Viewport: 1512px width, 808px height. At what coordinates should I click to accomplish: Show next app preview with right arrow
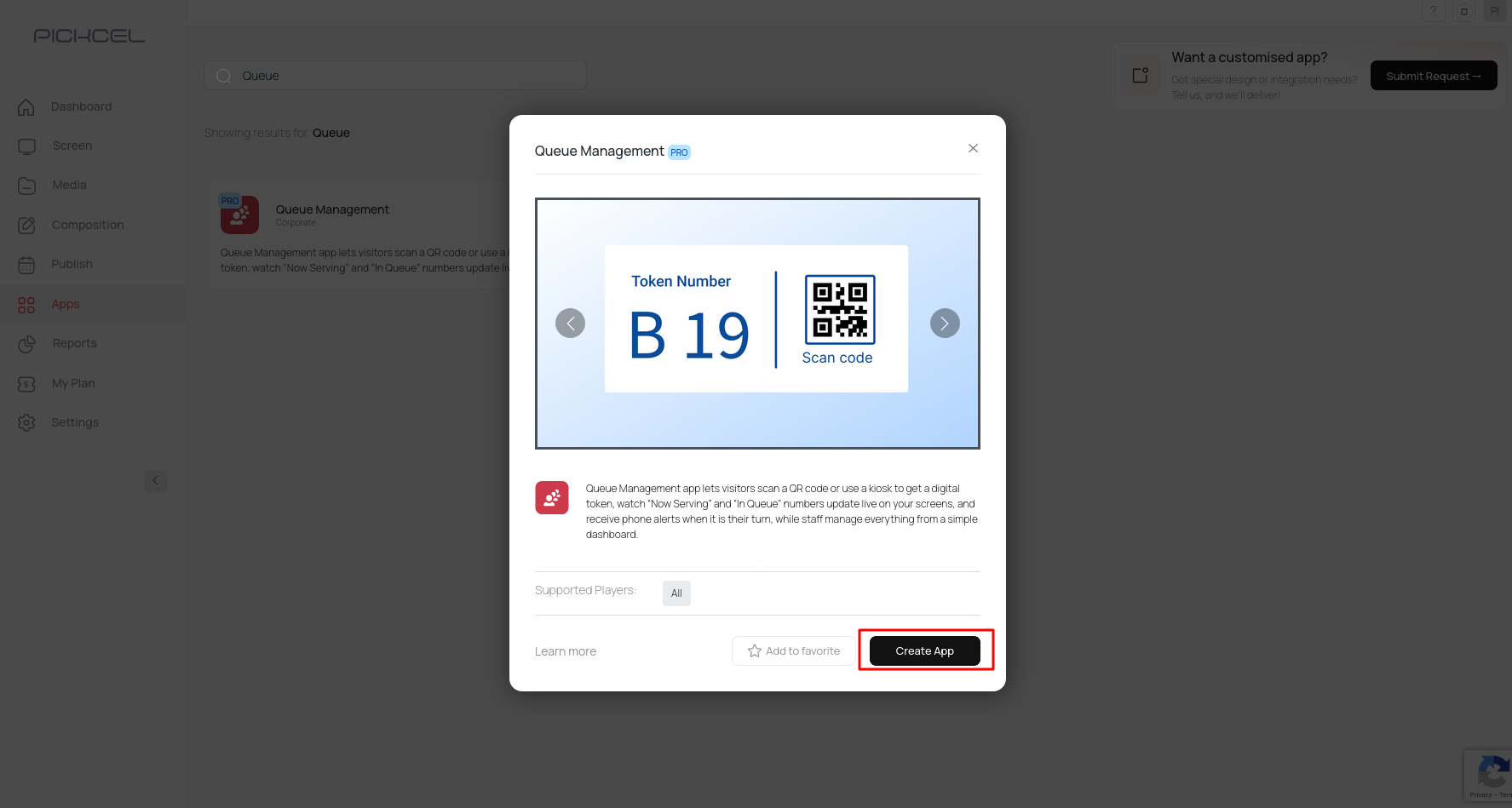(944, 323)
